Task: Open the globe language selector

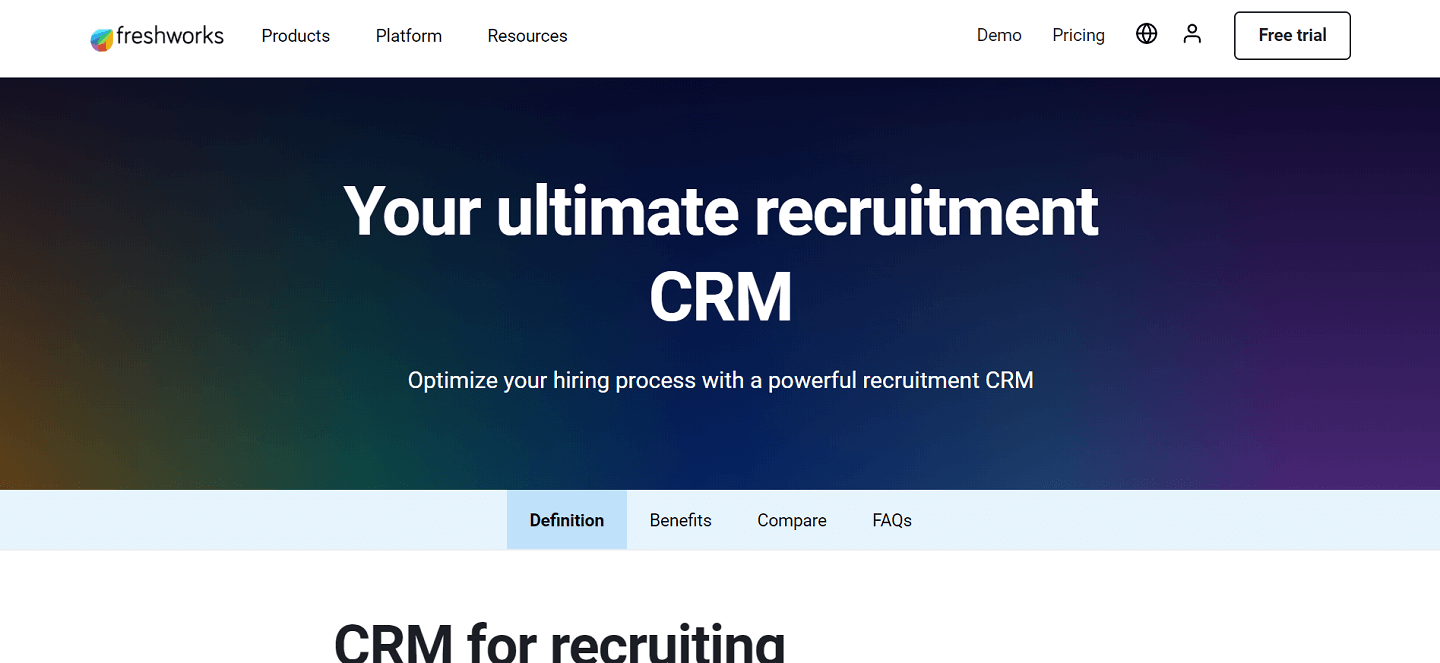Action: [x=1146, y=33]
